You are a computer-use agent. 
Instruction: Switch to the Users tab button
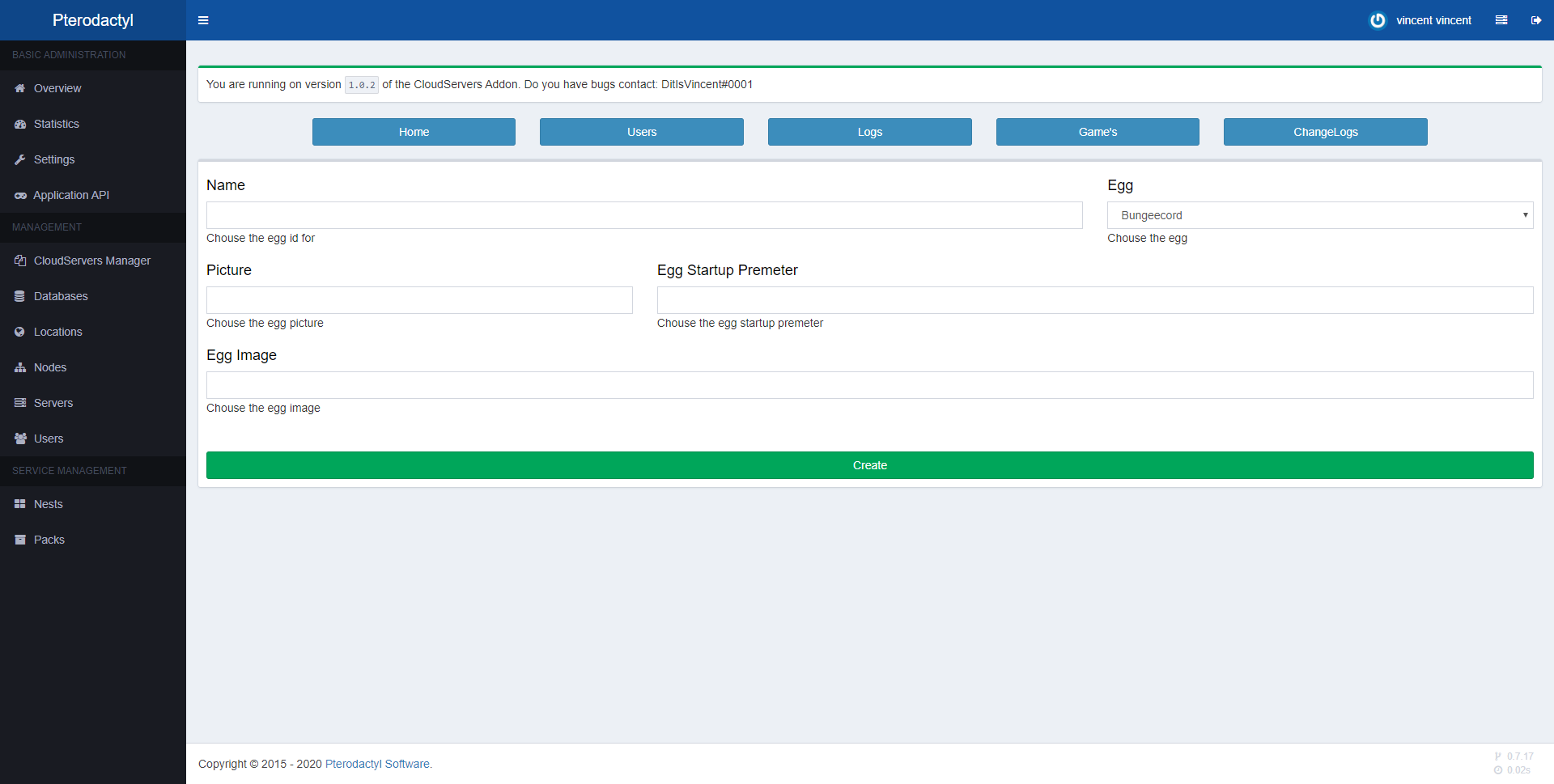[x=641, y=132]
